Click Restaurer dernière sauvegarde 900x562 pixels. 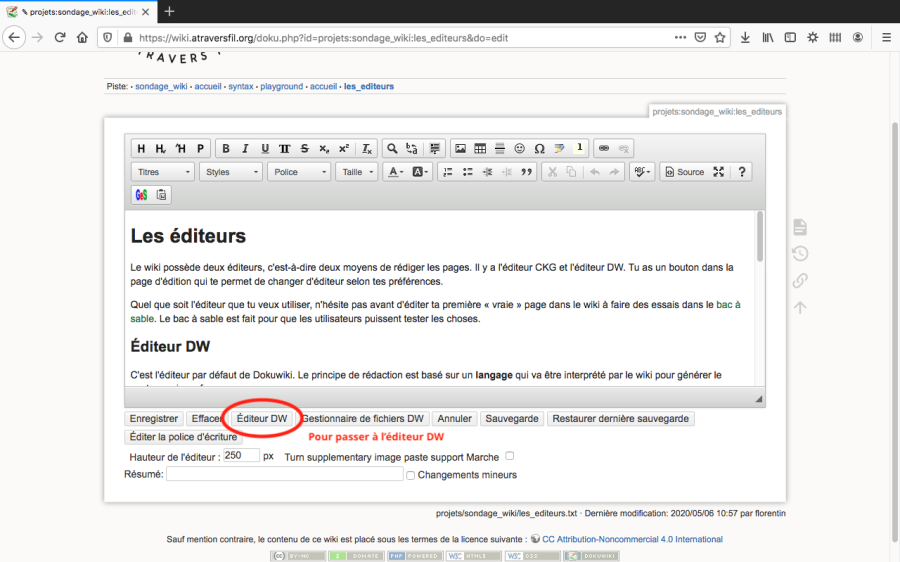click(x=620, y=419)
